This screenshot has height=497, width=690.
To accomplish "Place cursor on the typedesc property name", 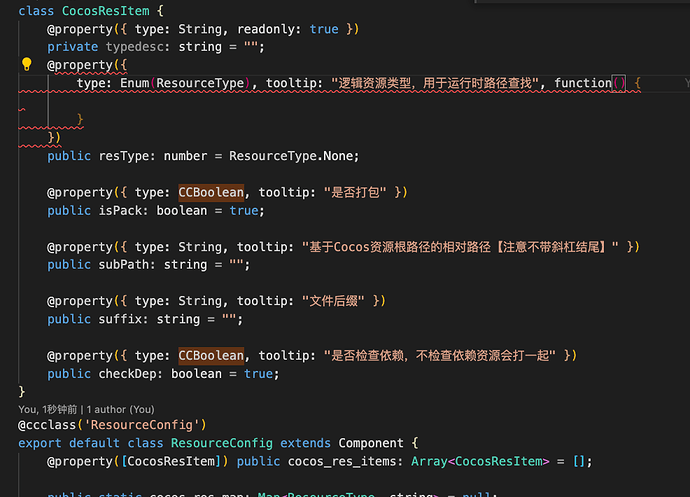I will [134, 47].
